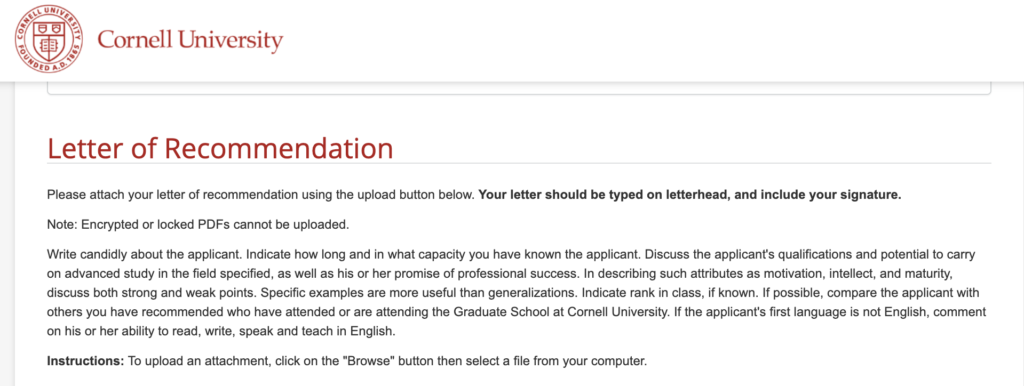Click the horizontal rule under the heading
1024x386 pixels.
(x=519, y=163)
